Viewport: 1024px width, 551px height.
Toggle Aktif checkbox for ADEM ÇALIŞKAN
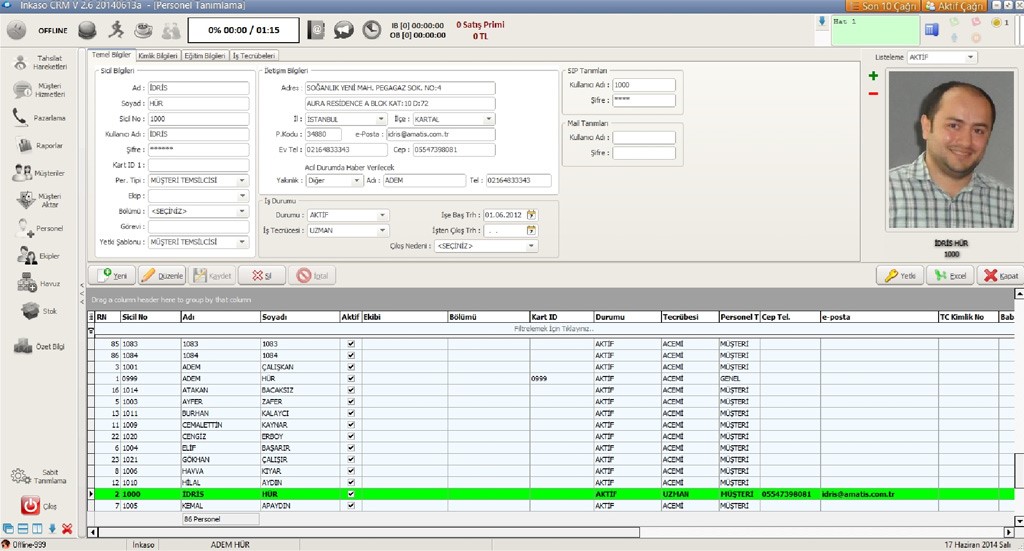pyautogui.click(x=350, y=367)
